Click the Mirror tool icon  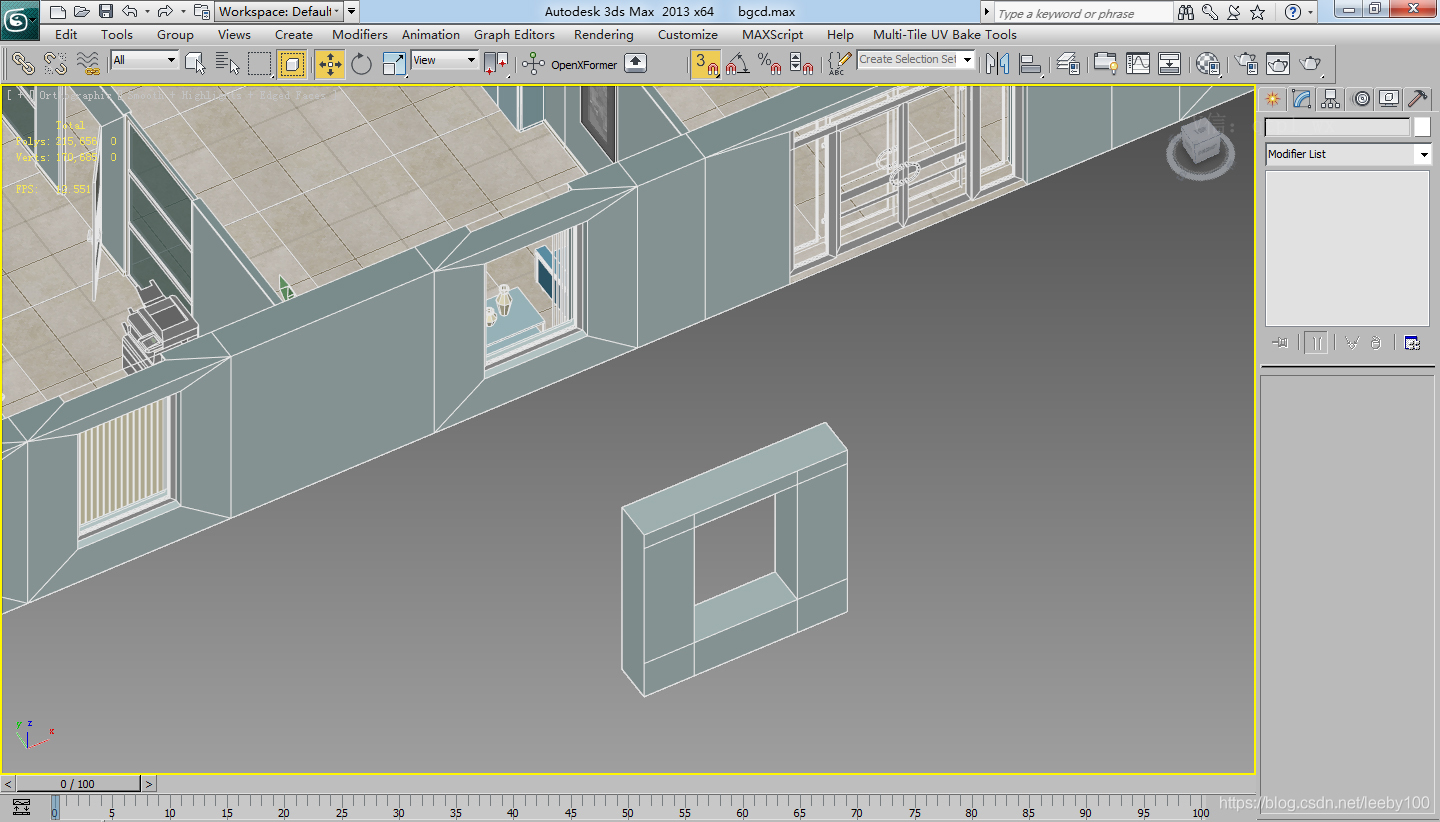click(997, 64)
